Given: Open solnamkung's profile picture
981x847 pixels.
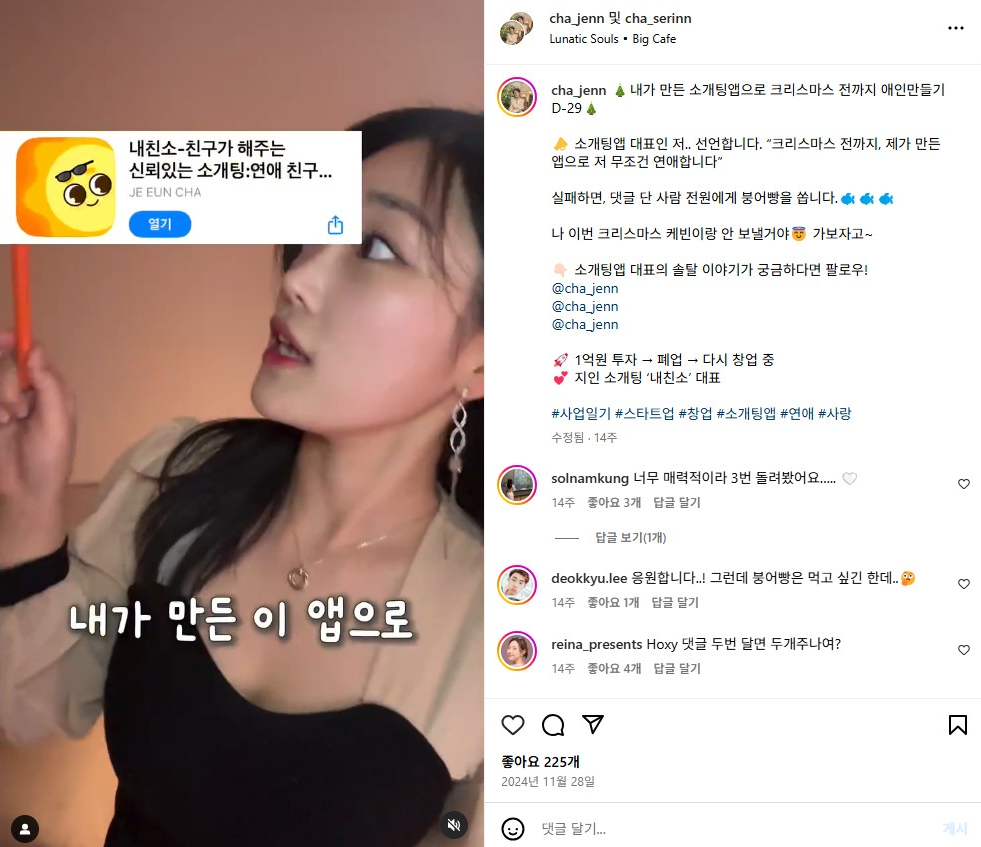Looking at the screenshot, I should (x=517, y=485).
